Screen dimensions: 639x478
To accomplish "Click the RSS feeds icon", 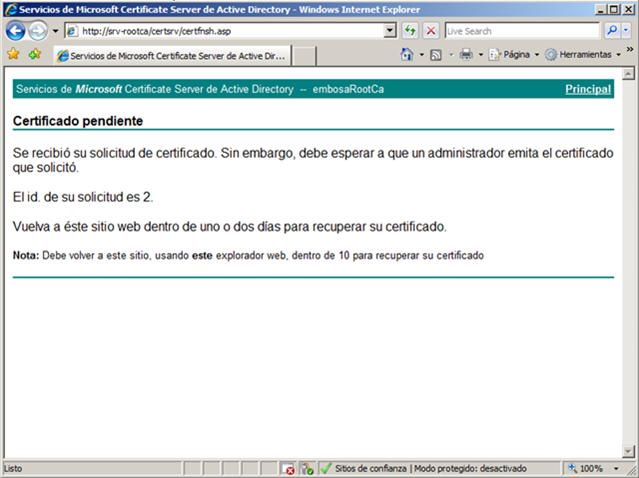I will point(437,54).
